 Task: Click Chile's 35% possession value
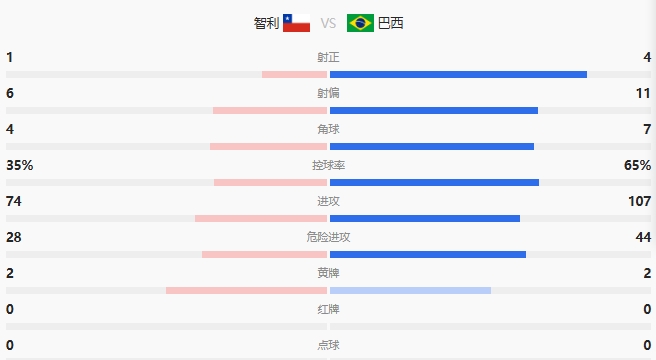click(20, 165)
